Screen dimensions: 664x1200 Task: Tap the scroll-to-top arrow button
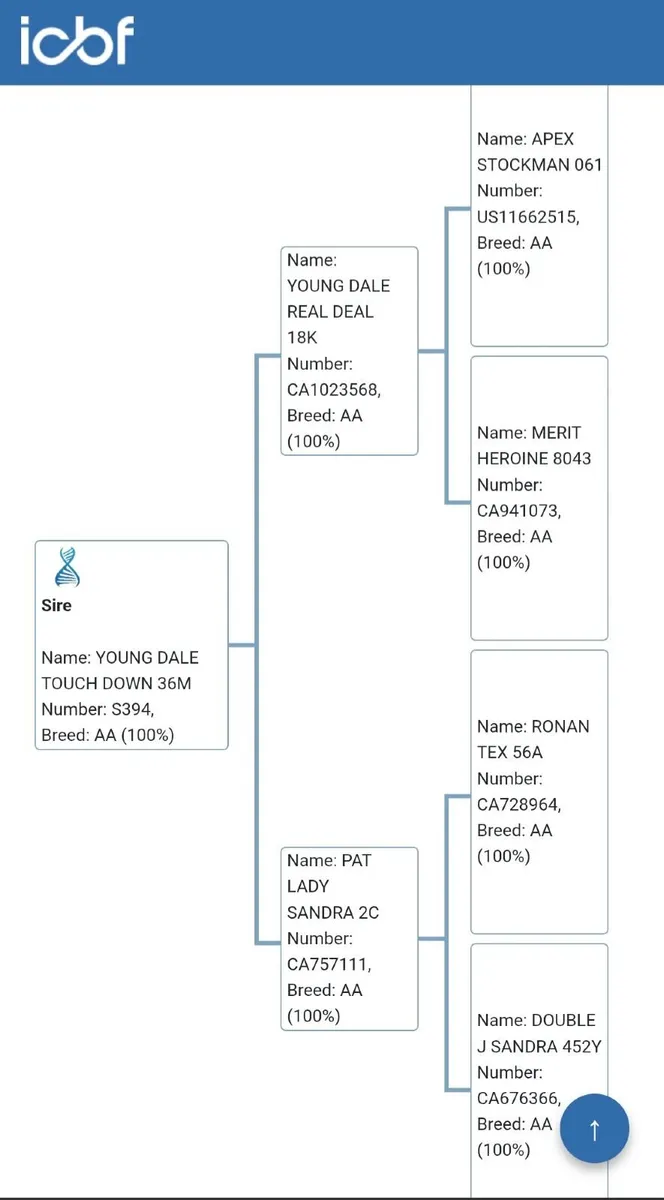click(594, 1129)
